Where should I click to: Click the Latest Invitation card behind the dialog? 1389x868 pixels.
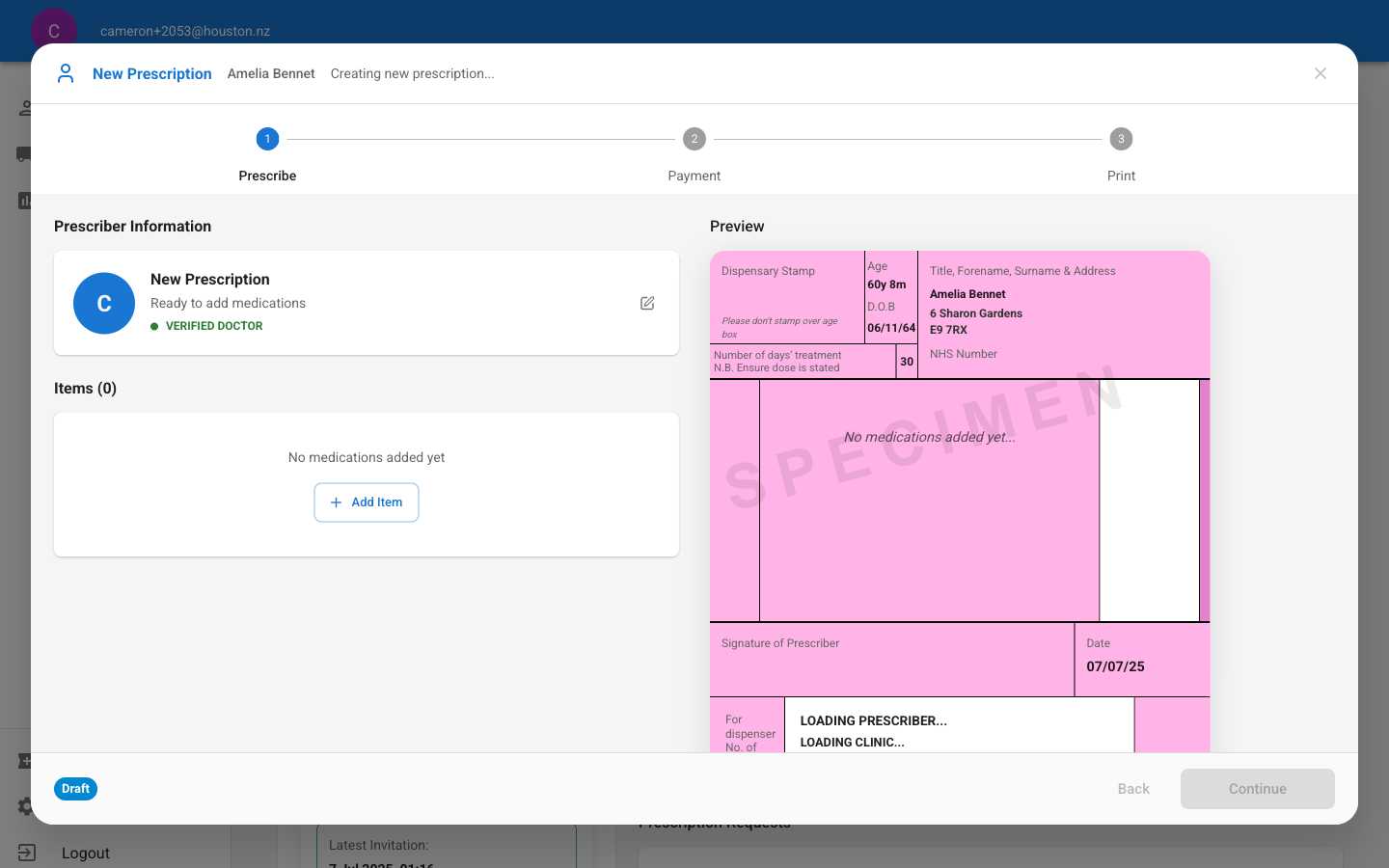click(447, 846)
